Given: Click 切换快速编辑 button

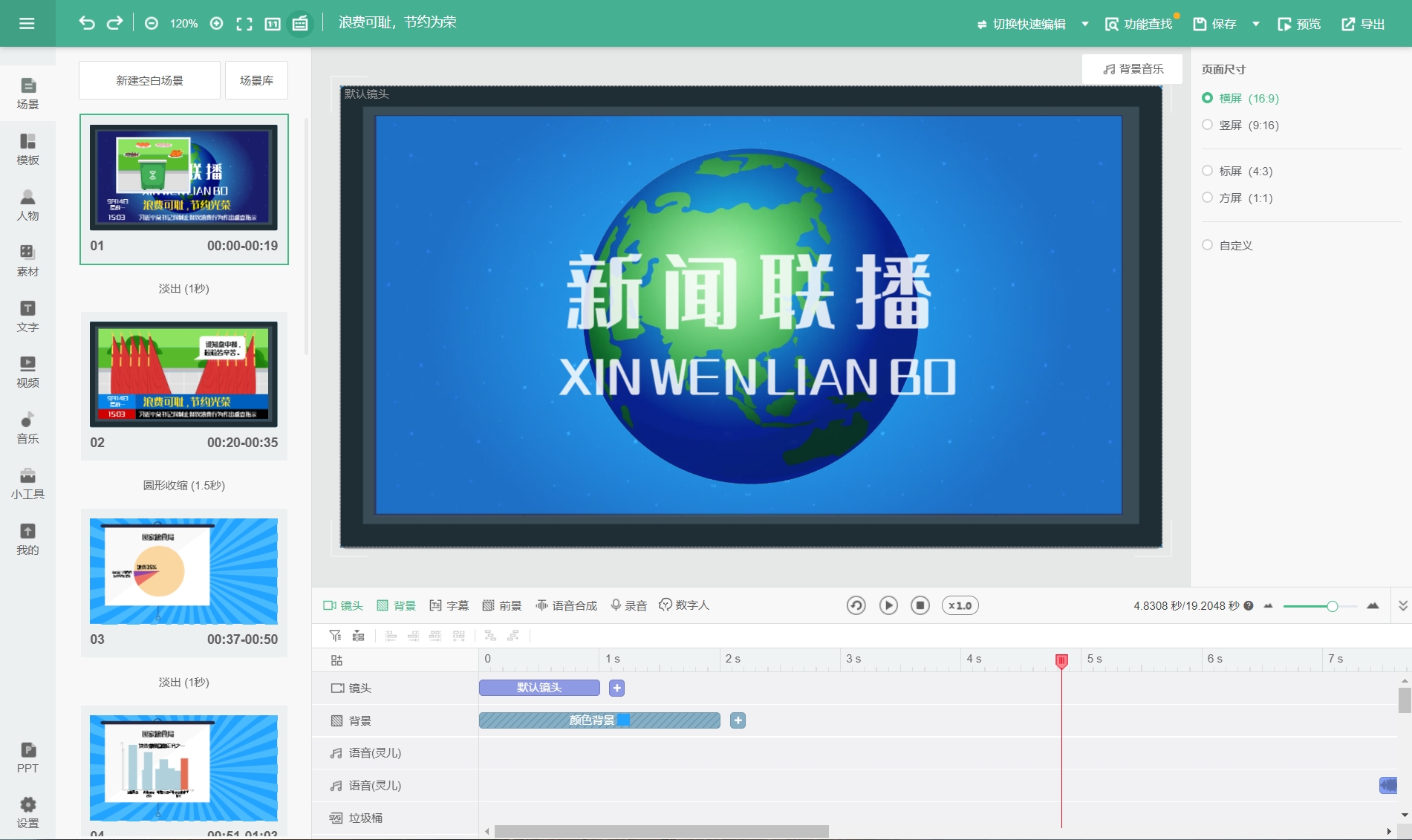Looking at the screenshot, I should [1021, 24].
